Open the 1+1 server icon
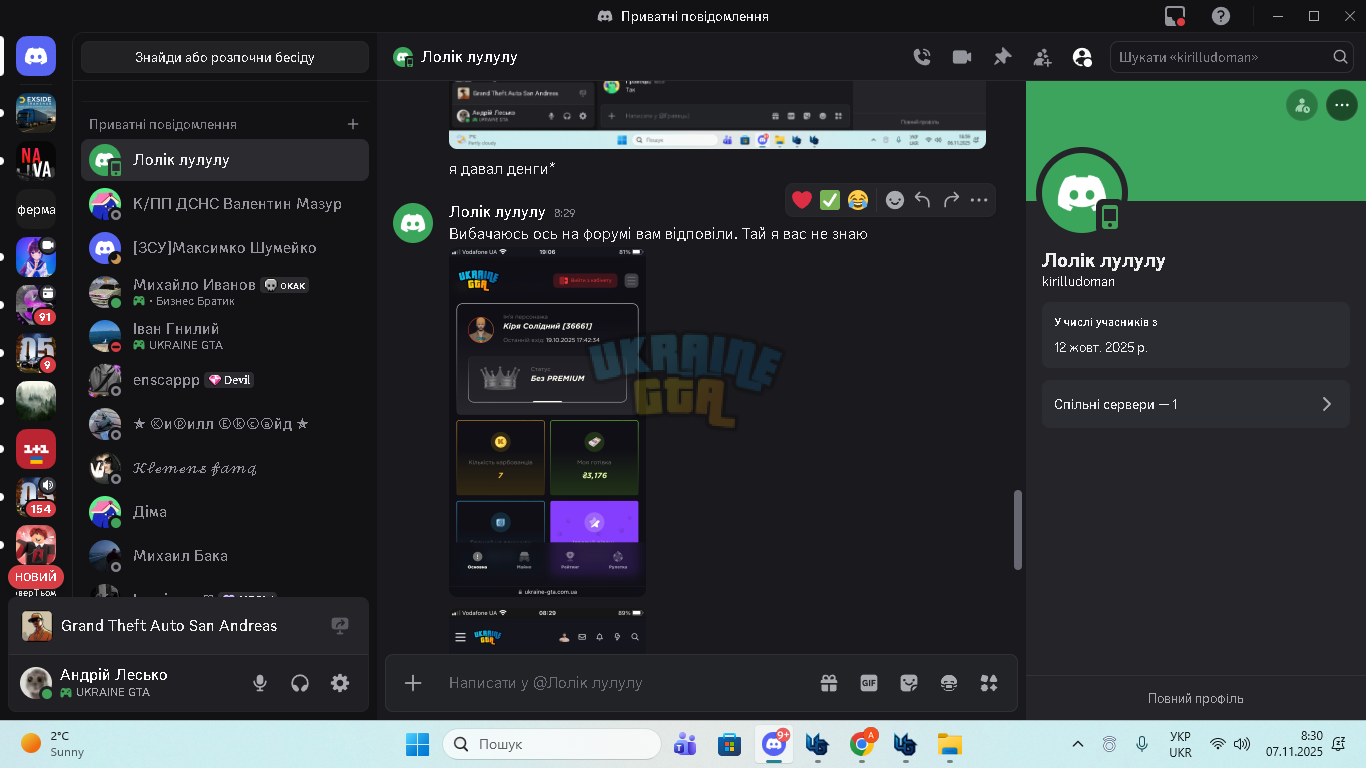The image size is (1366, 768). [36, 449]
